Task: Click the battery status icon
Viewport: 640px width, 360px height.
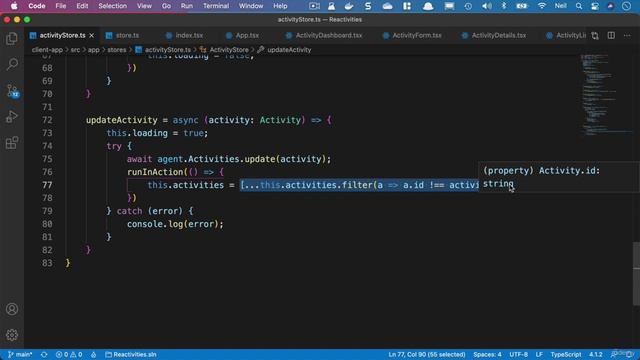Action: pyautogui.click(x=522, y=6)
